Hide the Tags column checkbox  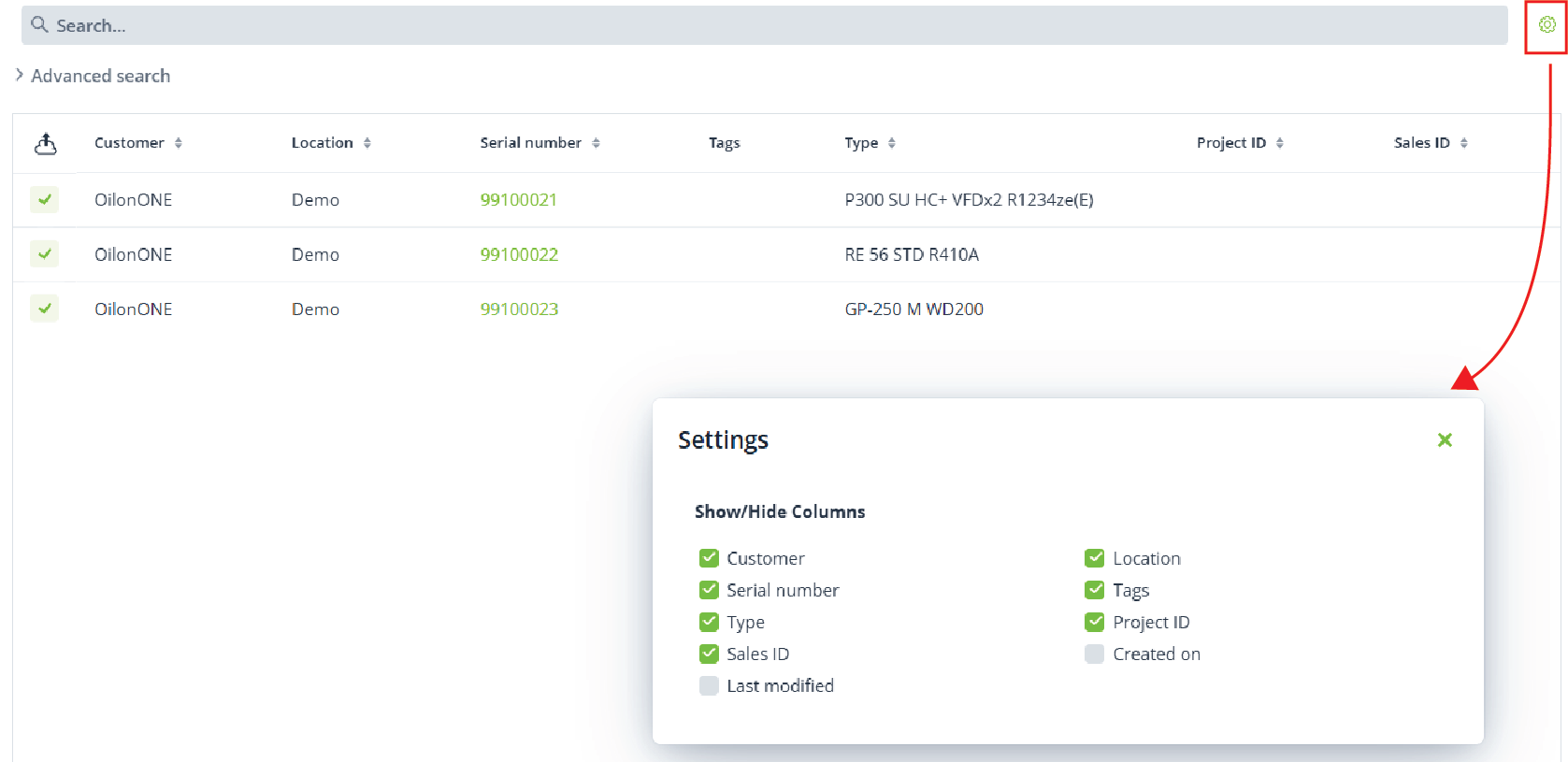[x=1094, y=590]
